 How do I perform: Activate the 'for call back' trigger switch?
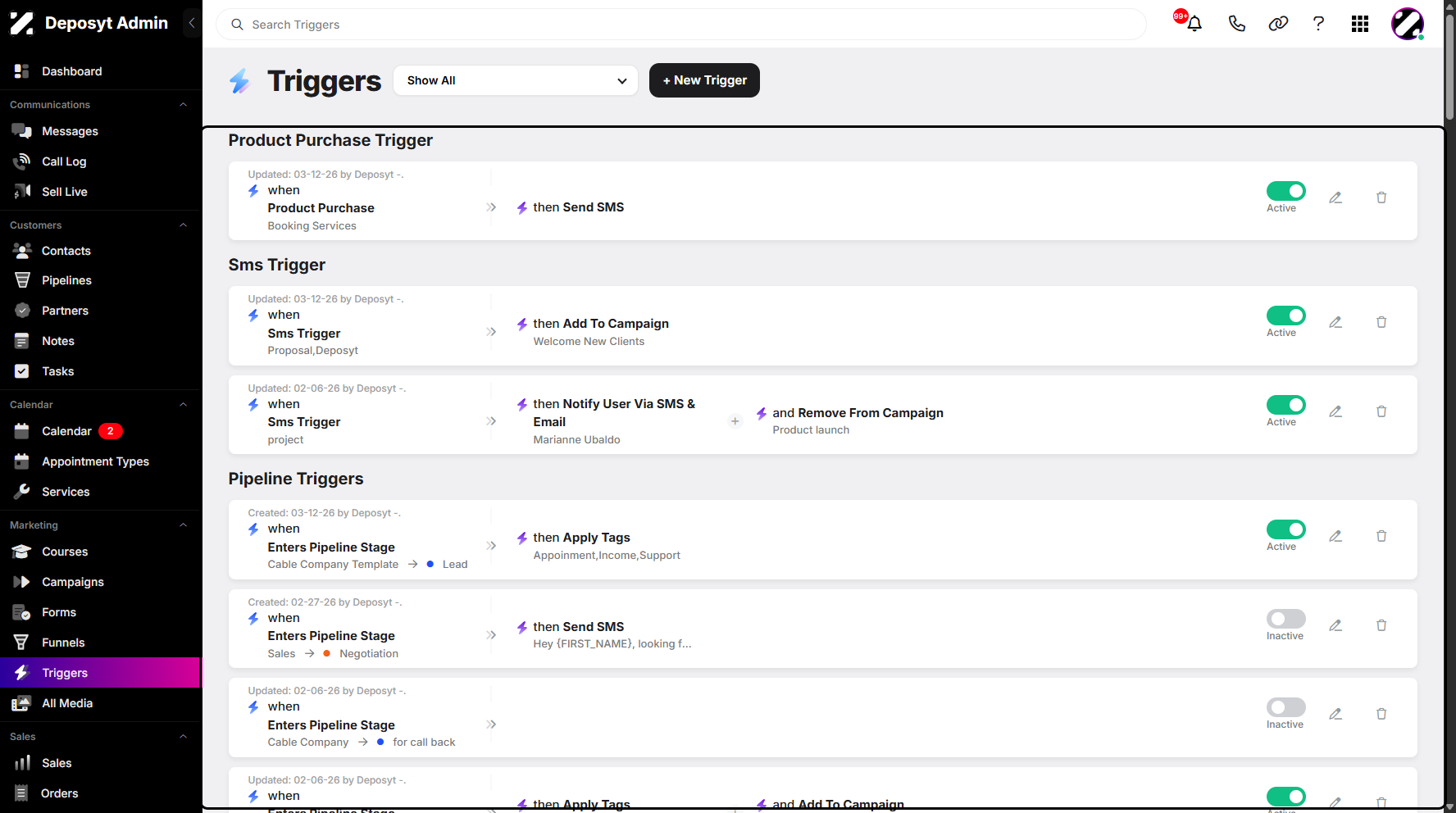[x=1285, y=707]
